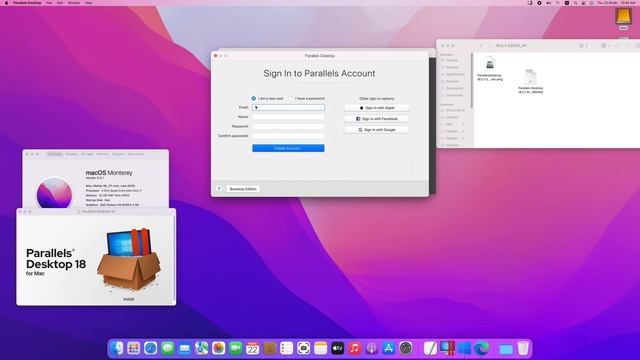The image size is (640, 360).
Task: Click the Business Edition button
Action: 243,189
